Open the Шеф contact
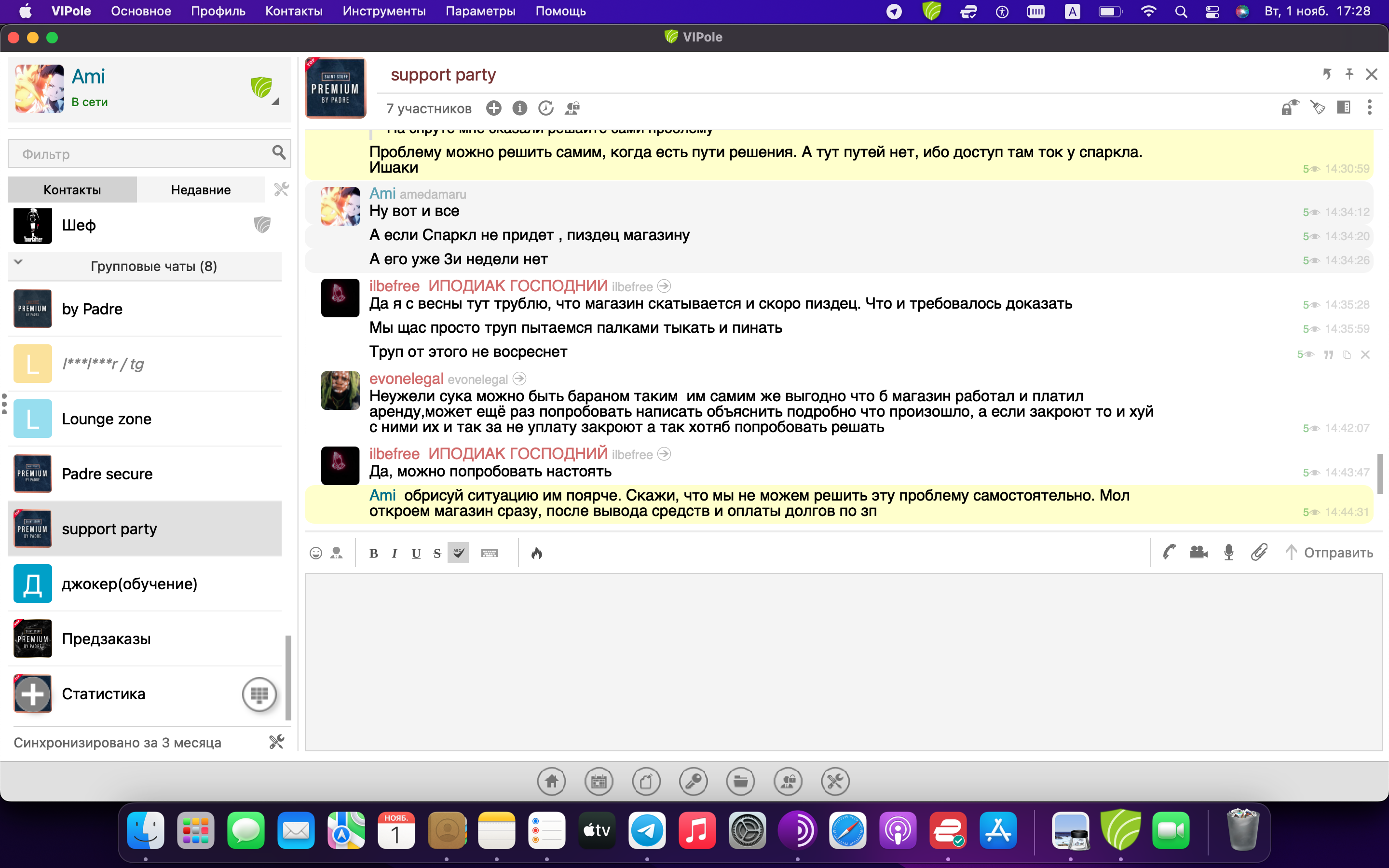The width and height of the screenshot is (1389, 868). [x=145, y=225]
